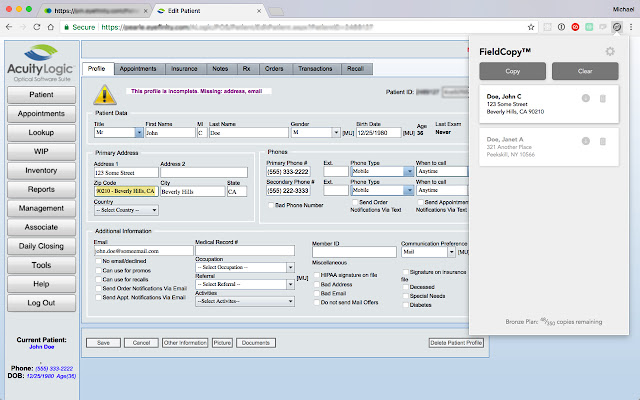Screen dimensions: 640x400
Task: Click red extension icon in browser toolbar
Action: (575, 27)
